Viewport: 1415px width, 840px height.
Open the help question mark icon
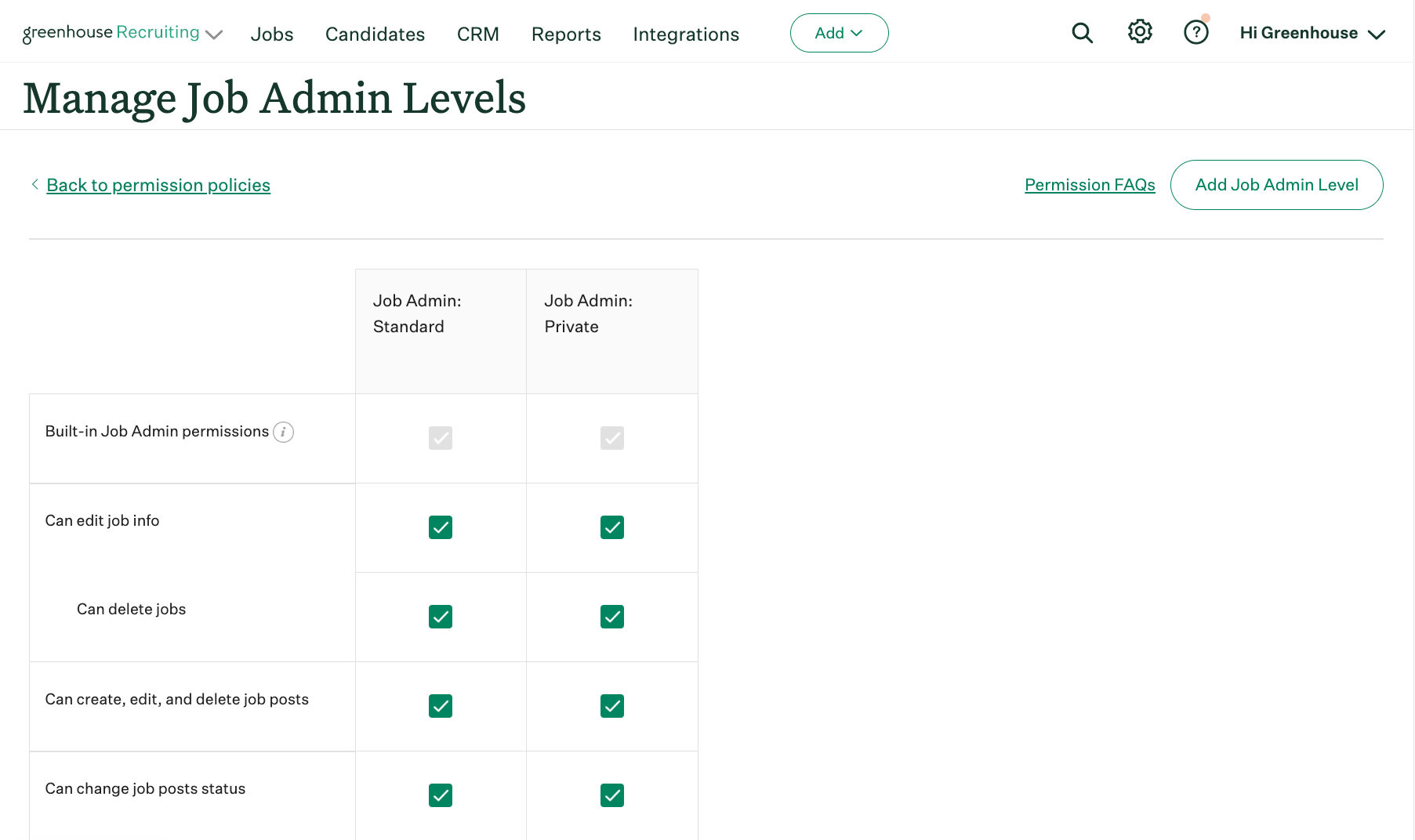[x=1196, y=32]
